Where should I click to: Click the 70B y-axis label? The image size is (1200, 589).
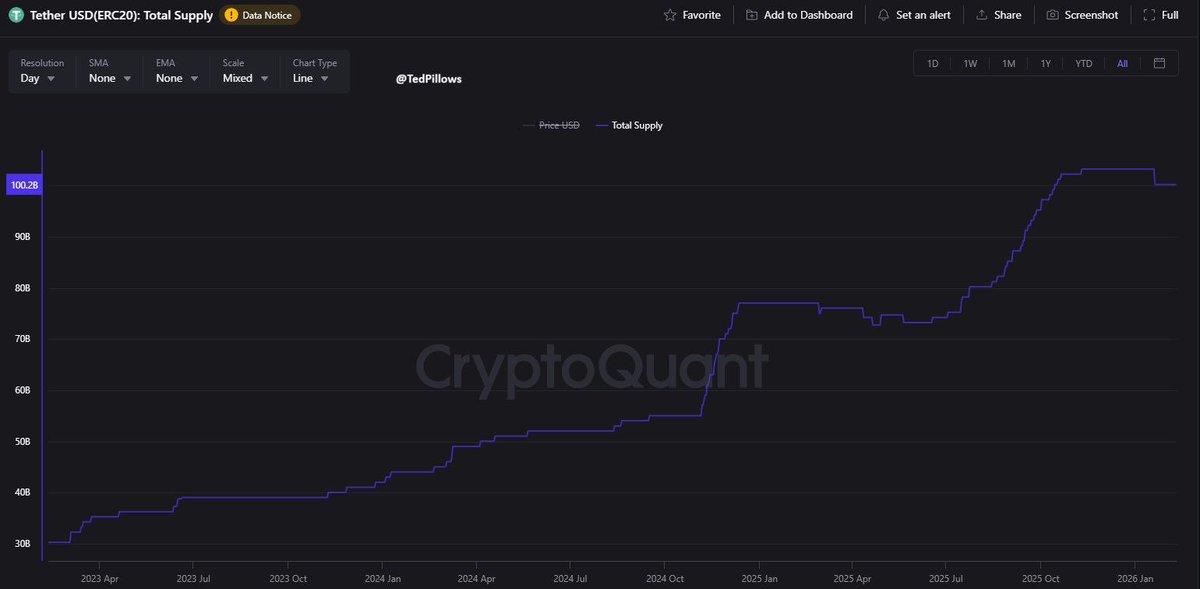click(22, 339)
